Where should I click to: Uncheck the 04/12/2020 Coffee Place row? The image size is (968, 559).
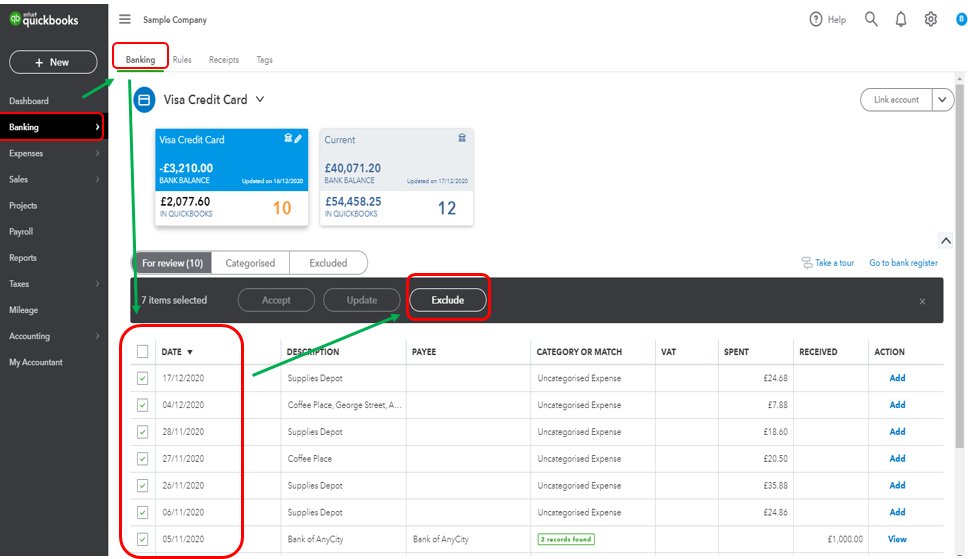[143, 405]
